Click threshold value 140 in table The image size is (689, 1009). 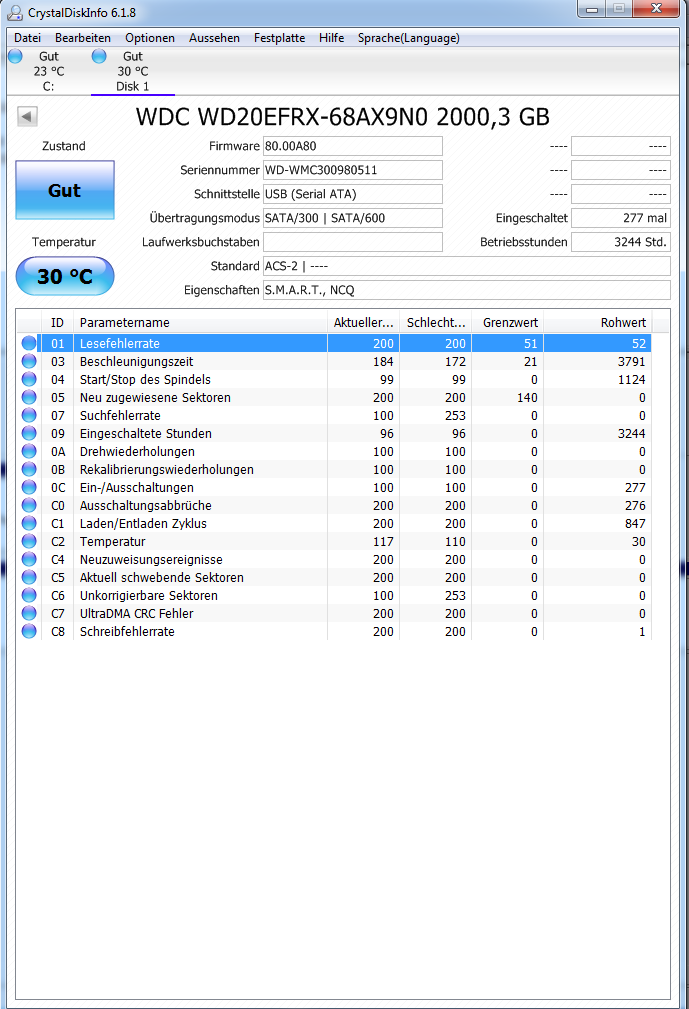point(527,398)
